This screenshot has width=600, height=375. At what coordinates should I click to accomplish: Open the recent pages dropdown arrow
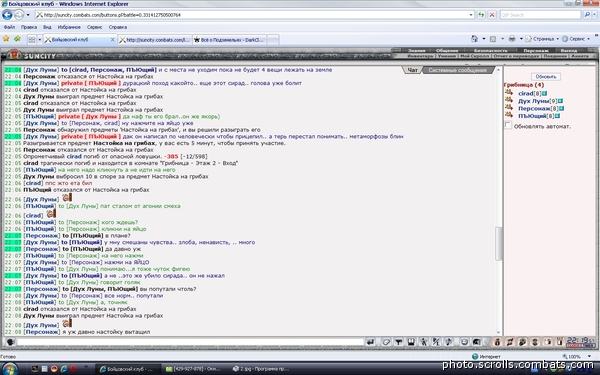coord(28,15)
